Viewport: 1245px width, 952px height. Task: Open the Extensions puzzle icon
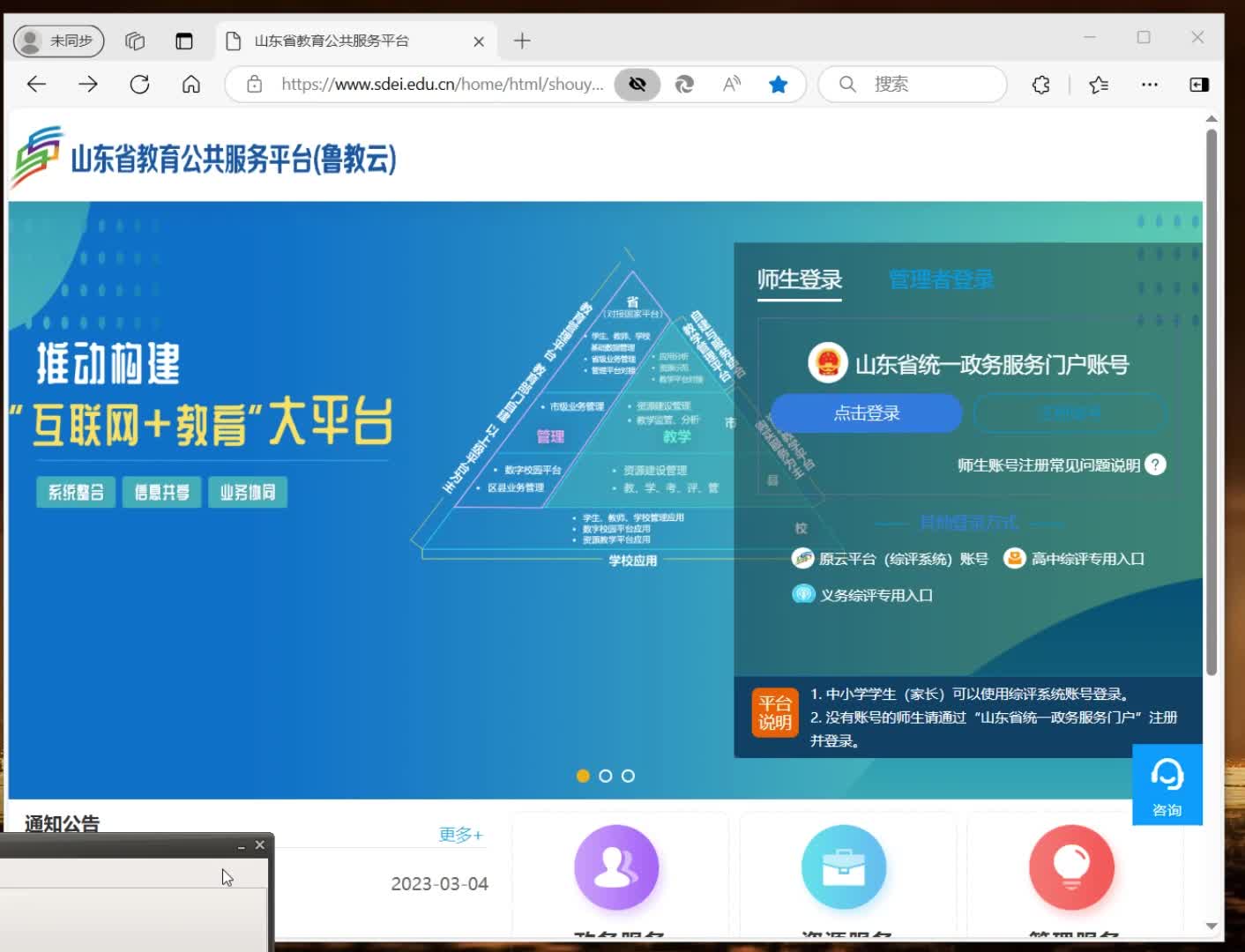coord(1041,85)
